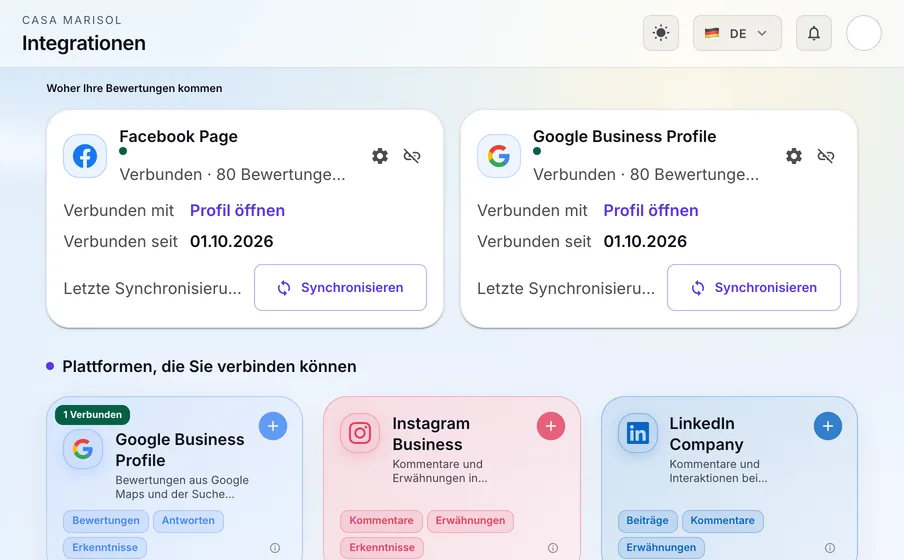Screen dimensions: 904x560
Task: Select the Instagram 'Kommentare' tag
Action: (x=381, y=521)
